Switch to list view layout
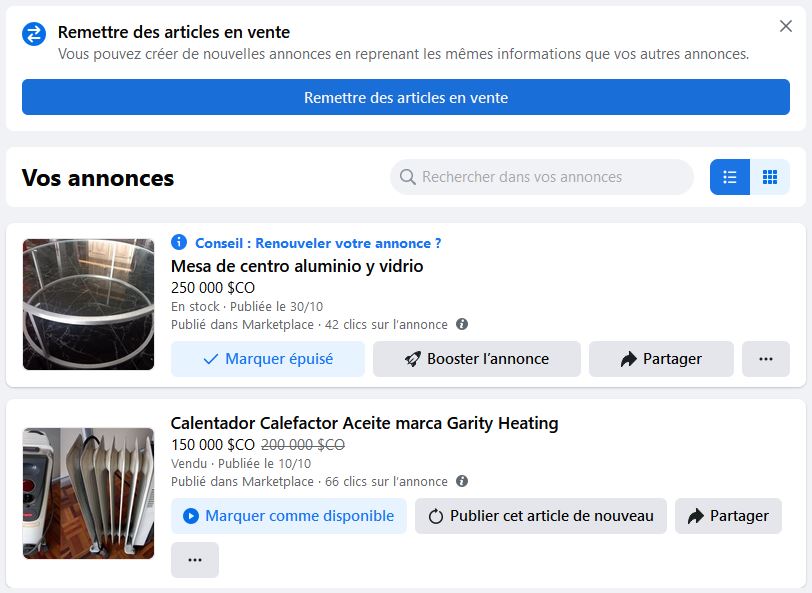Screen dimensions: 812x593 click(730, 177)
